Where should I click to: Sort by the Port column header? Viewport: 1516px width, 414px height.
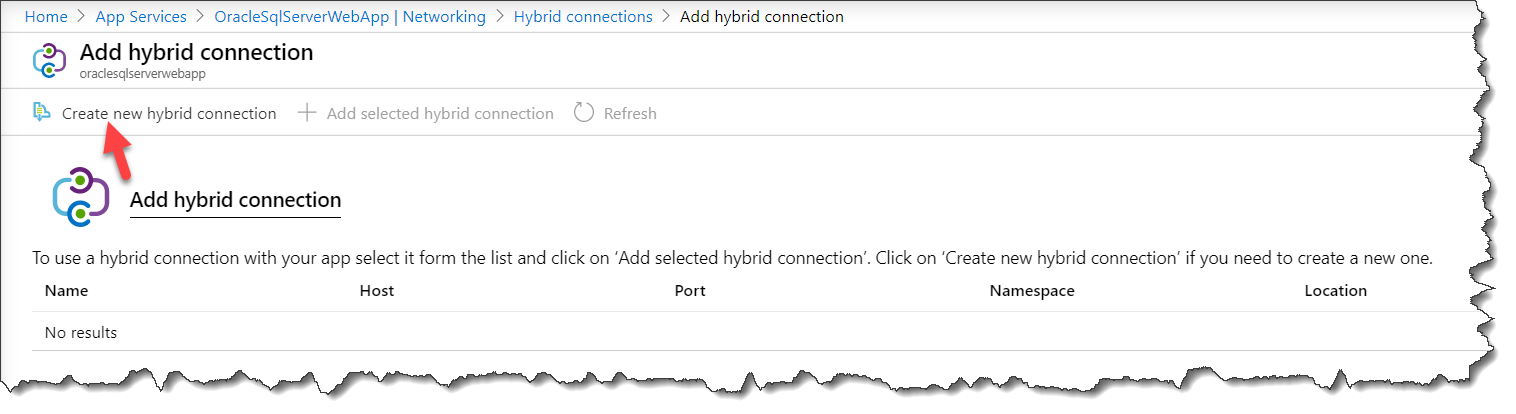pyautogui.click(x=690, y=291)
